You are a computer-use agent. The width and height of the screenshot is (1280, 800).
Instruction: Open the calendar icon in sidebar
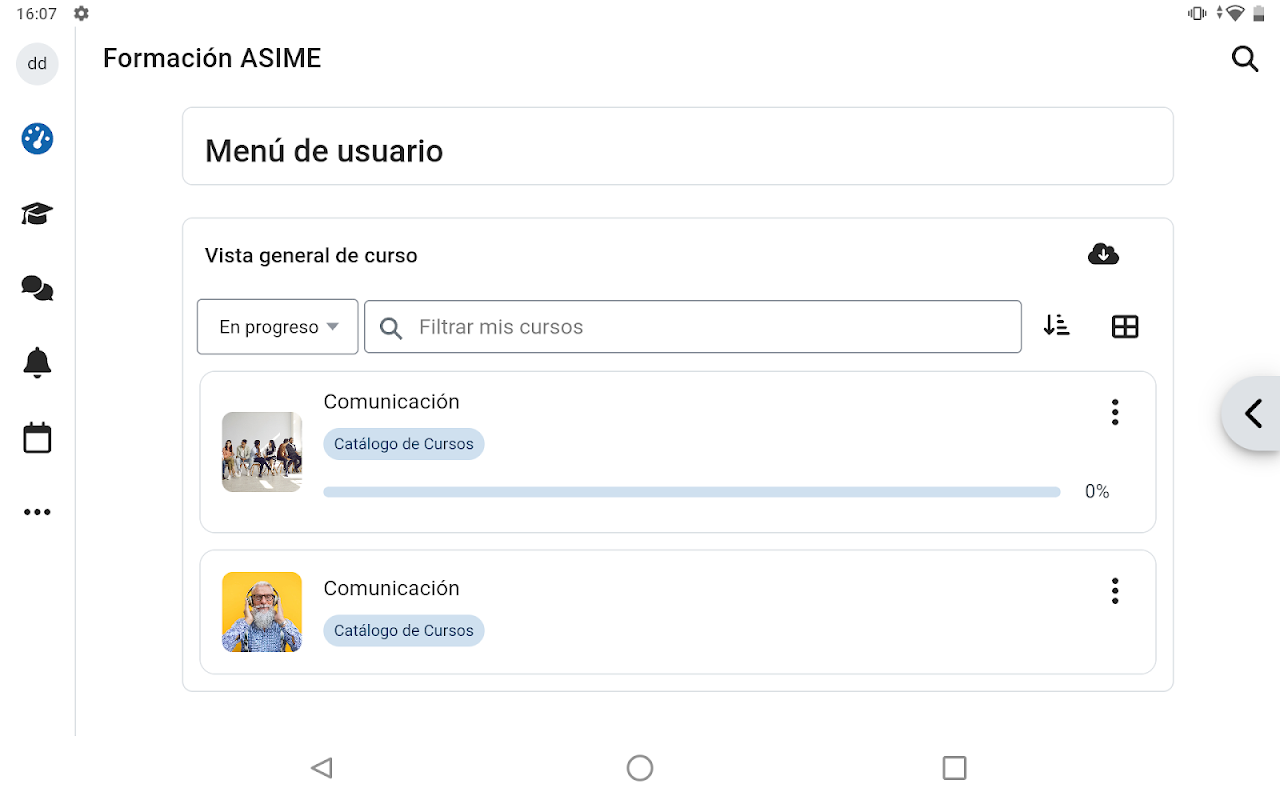37,438
